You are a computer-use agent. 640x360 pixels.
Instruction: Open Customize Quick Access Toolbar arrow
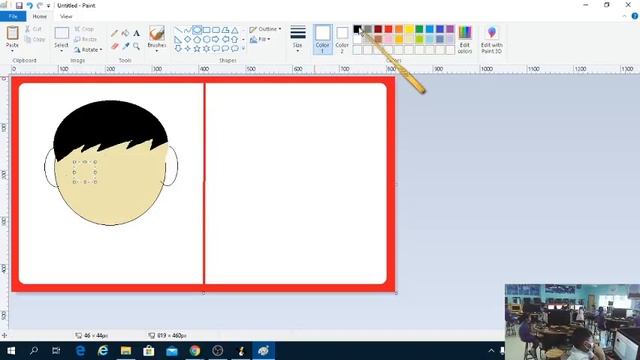(x=48, y=6)
